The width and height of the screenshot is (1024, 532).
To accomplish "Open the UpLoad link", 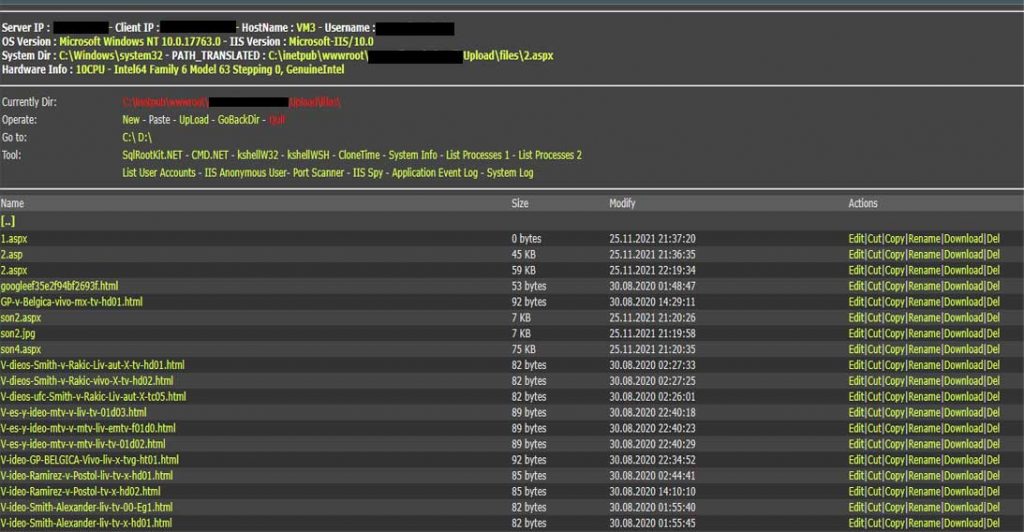I will click(x=193, y=119).
